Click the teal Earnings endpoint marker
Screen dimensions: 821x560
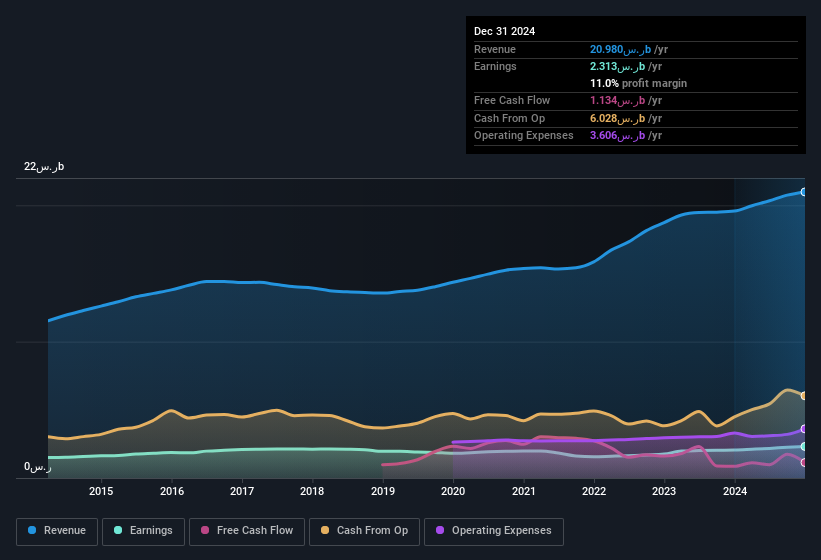[804, 446]
